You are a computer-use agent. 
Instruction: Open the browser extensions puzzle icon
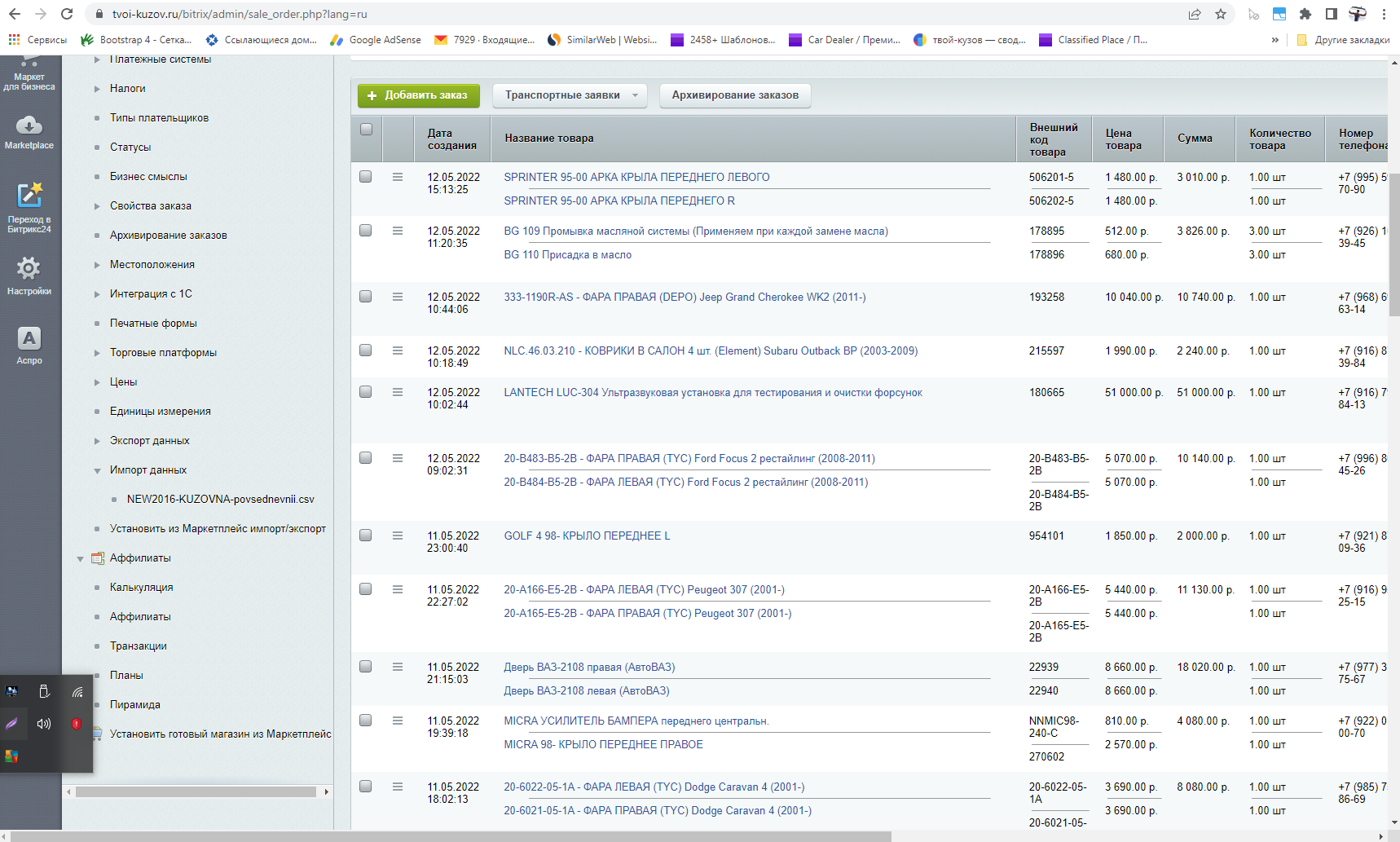[x=1305, y=14]
